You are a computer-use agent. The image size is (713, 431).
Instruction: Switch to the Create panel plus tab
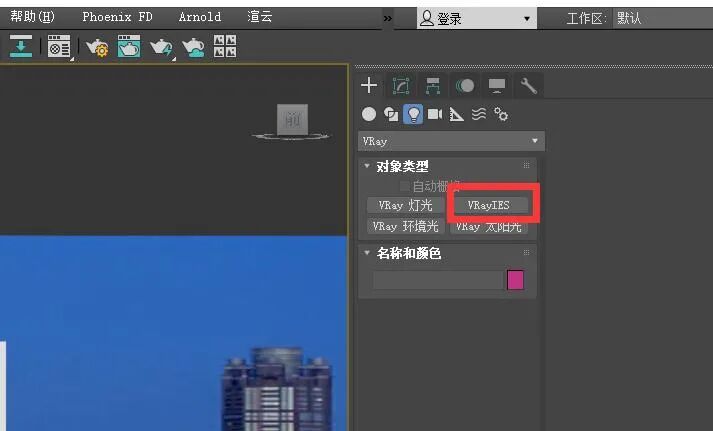[x=369, y=85]
